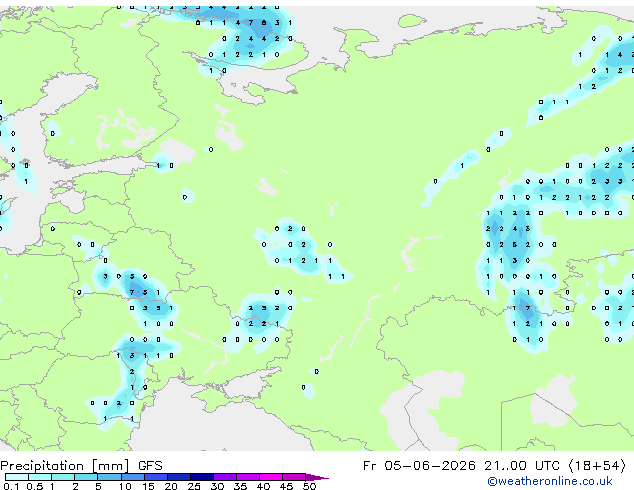Select the 20–25 mm legend swatch
Viewport: 634px width, 490px height.
(179, 477)
